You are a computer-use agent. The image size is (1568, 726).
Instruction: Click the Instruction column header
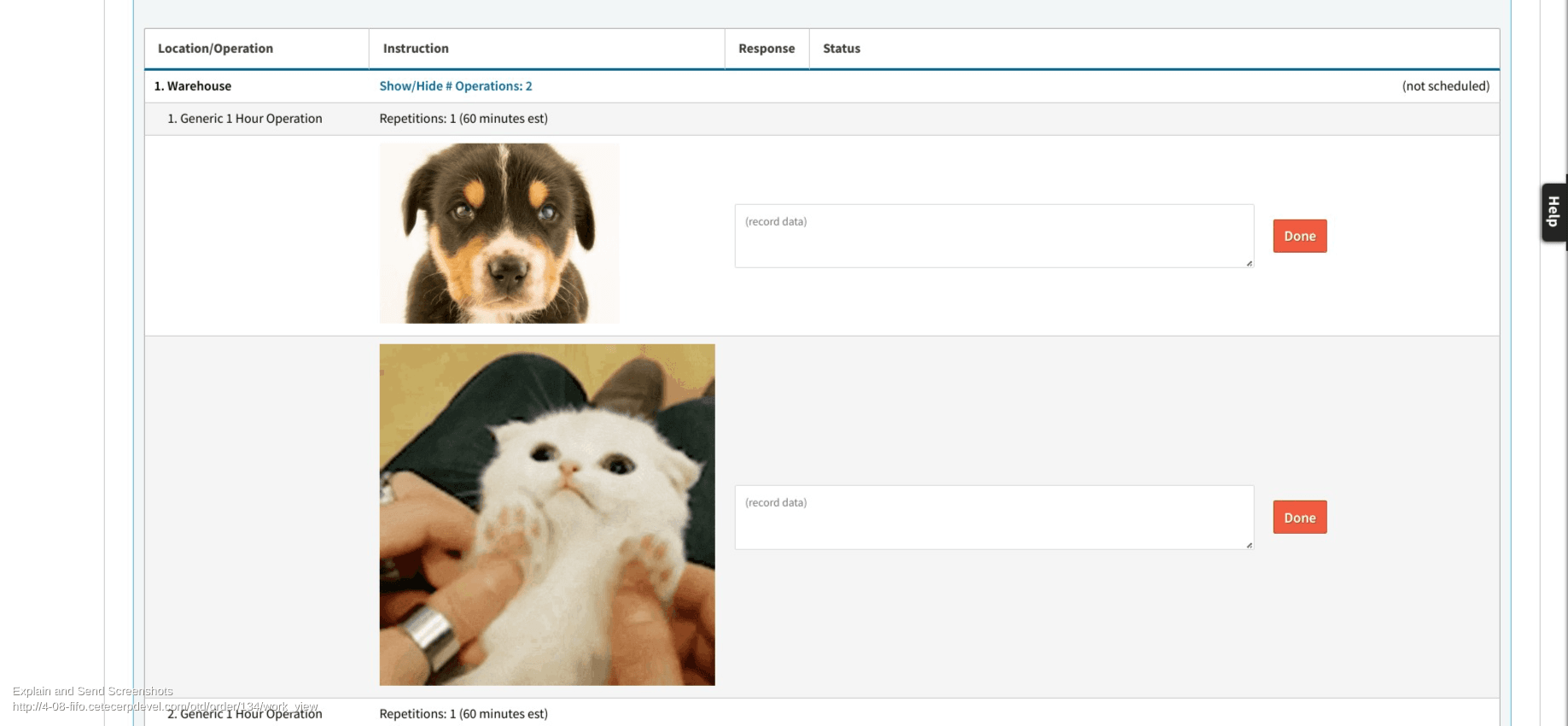point(416,49)
